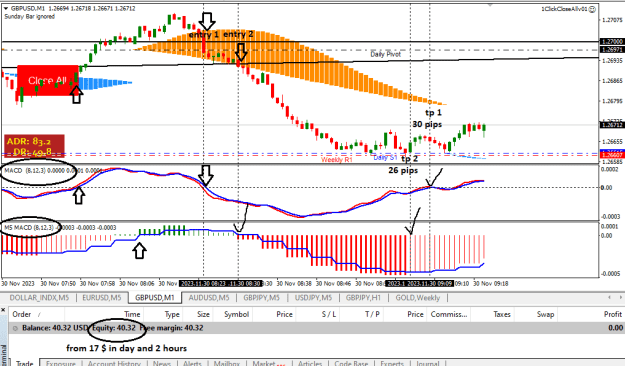
Task: Click the red 1.26607 price label
Action: (x=612, y=155)
